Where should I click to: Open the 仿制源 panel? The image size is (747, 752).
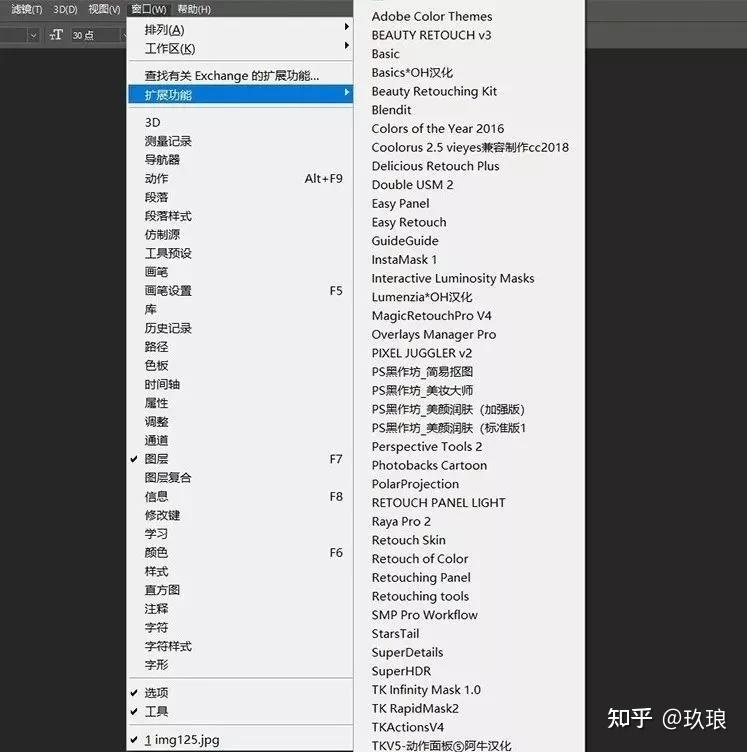(240, 235)
